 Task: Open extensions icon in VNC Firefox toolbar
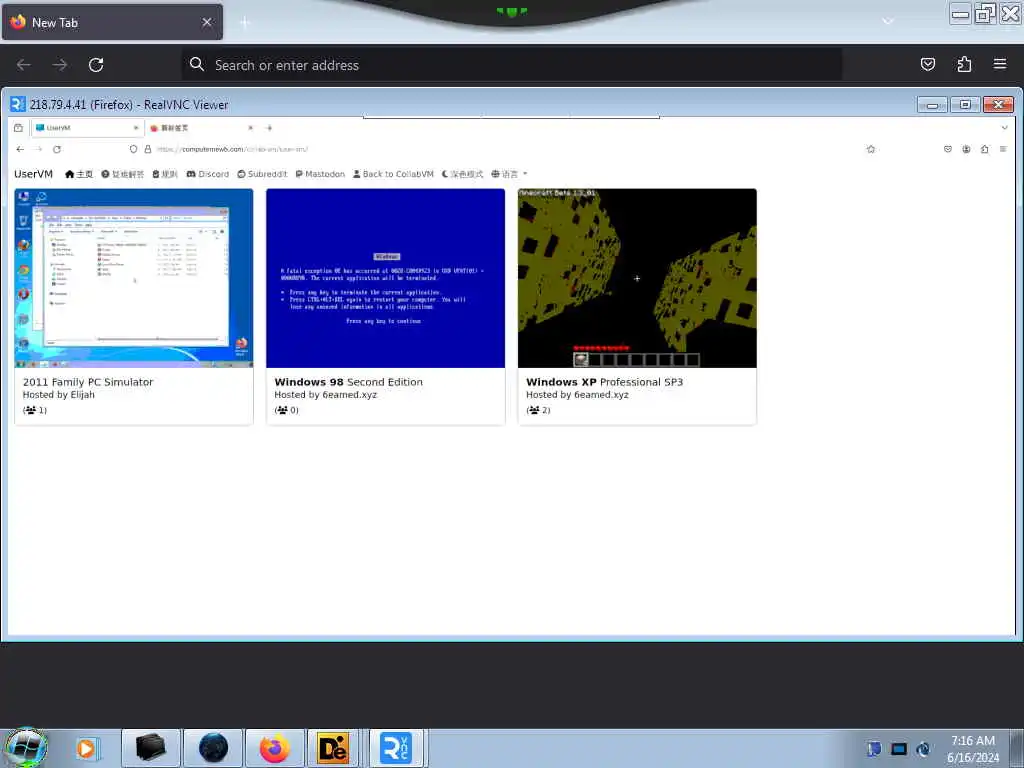984,149
